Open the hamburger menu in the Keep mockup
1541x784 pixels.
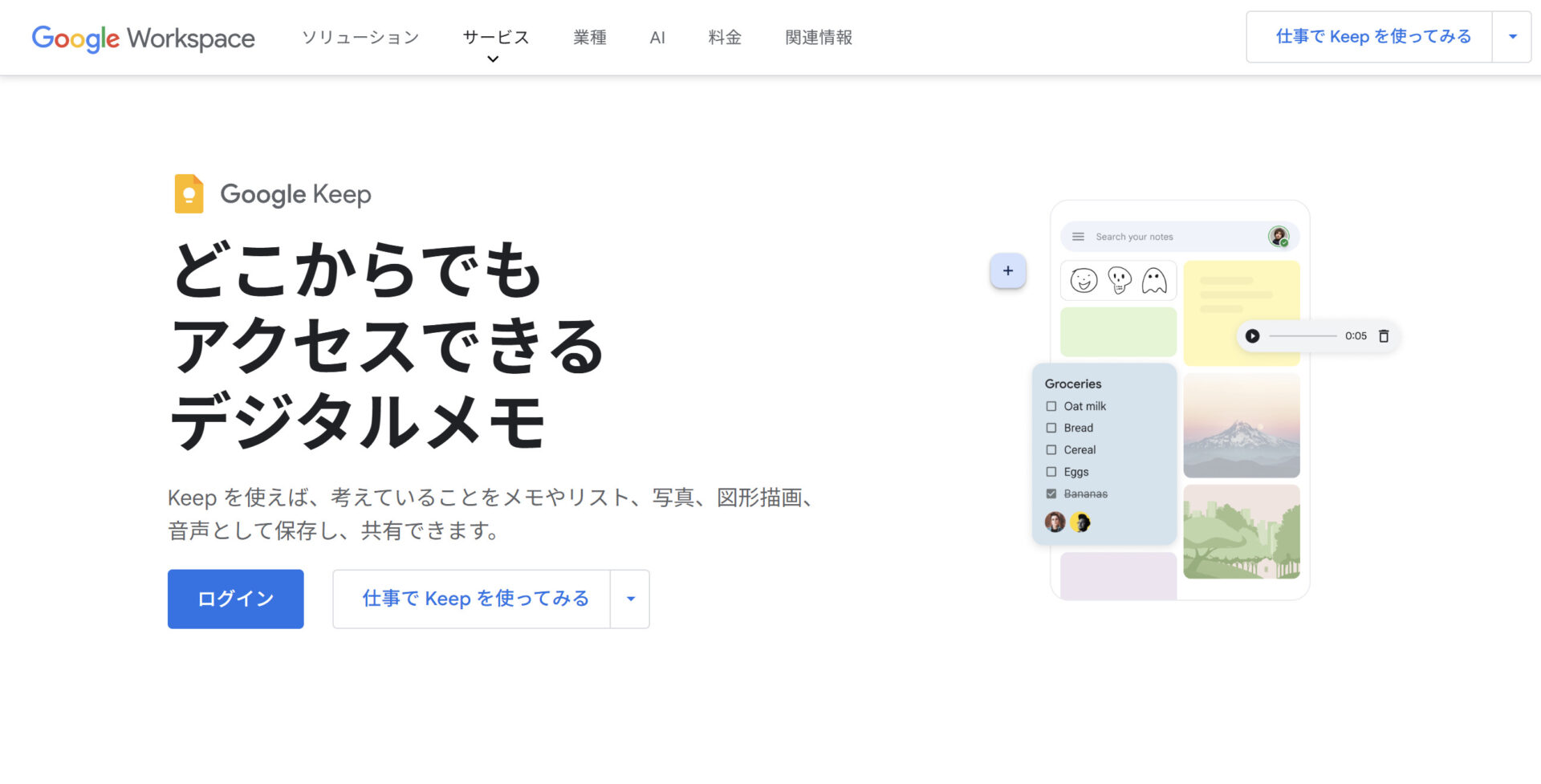pyautogui.click(x=1078, y=237)
